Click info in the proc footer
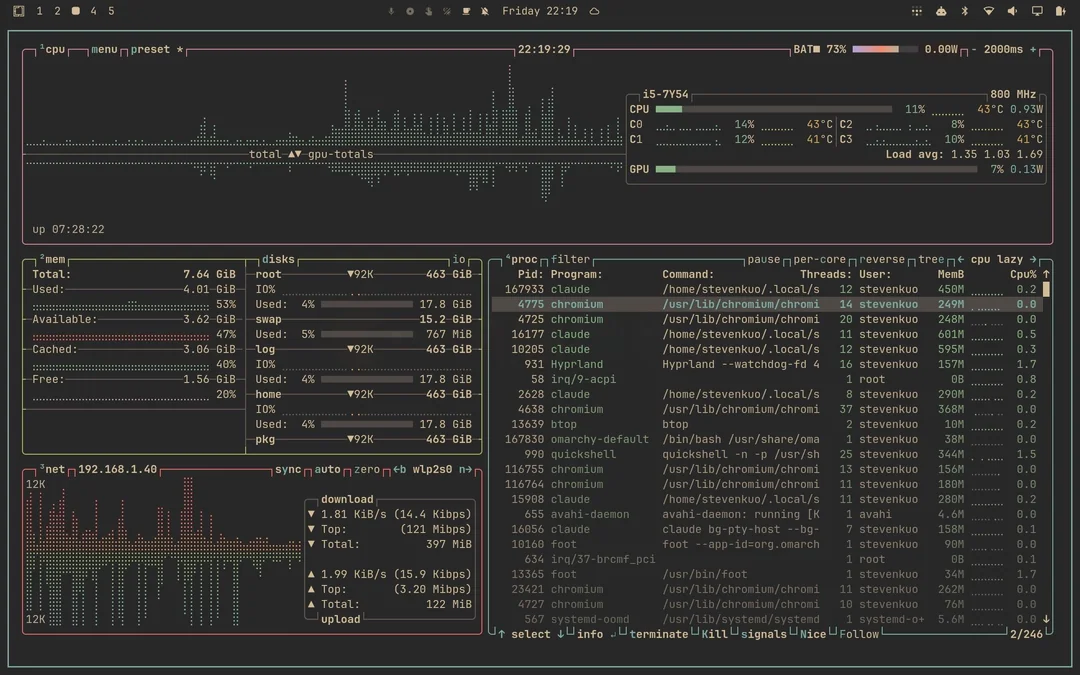The height and width of the screenshot is (675, 1080). point(590,634)
